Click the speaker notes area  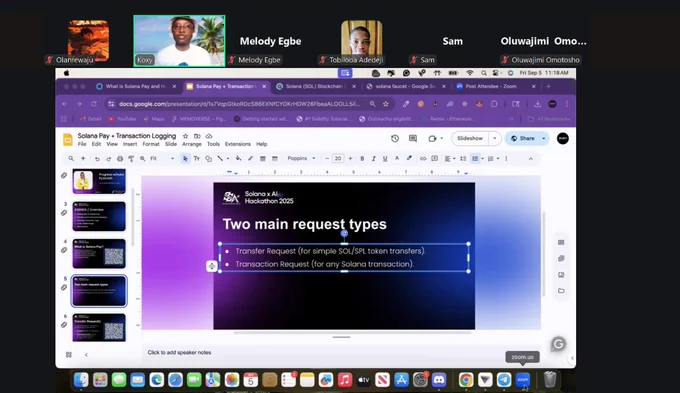341,353
